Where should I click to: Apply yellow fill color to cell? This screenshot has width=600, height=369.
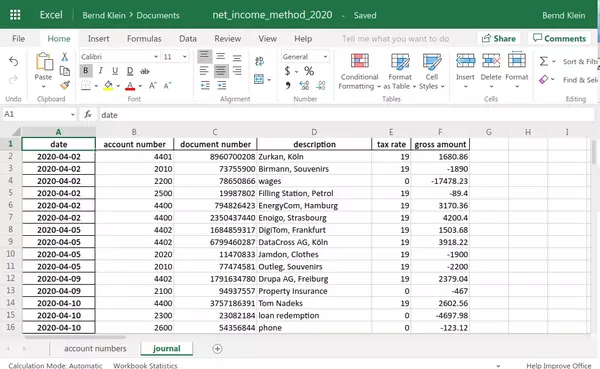click(x=108, y=85)
